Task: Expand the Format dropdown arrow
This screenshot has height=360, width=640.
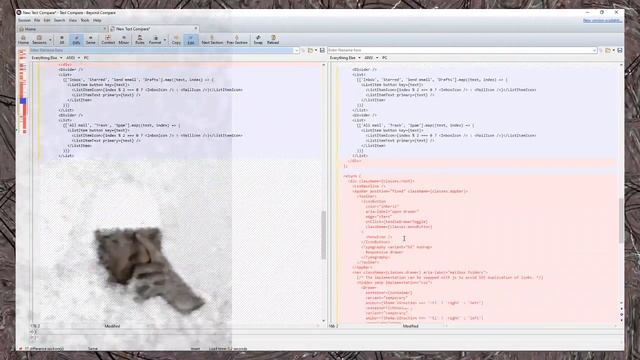Action: tap(165, 40)
